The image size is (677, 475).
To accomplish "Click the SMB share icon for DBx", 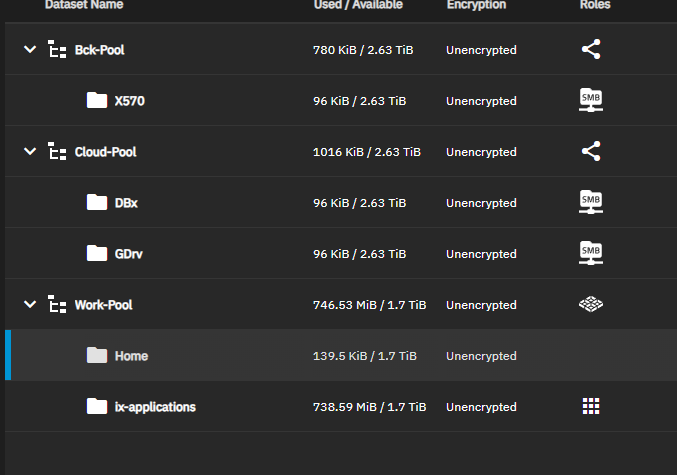I will (x=591, y=202).
